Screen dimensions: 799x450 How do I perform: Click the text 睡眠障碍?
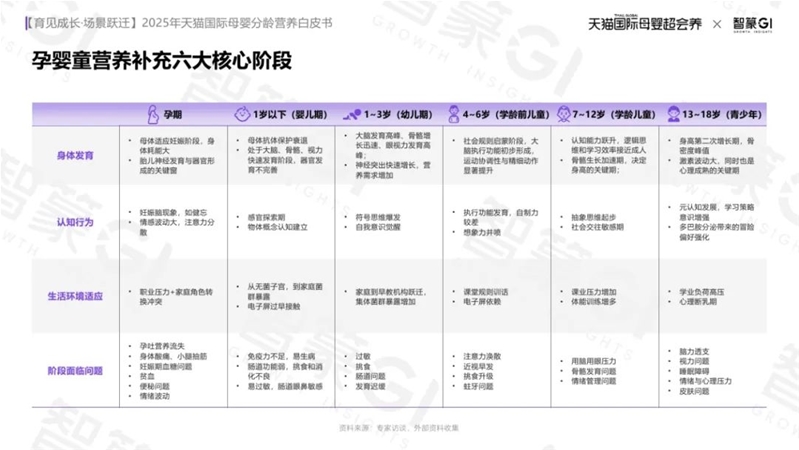(694, 372)
